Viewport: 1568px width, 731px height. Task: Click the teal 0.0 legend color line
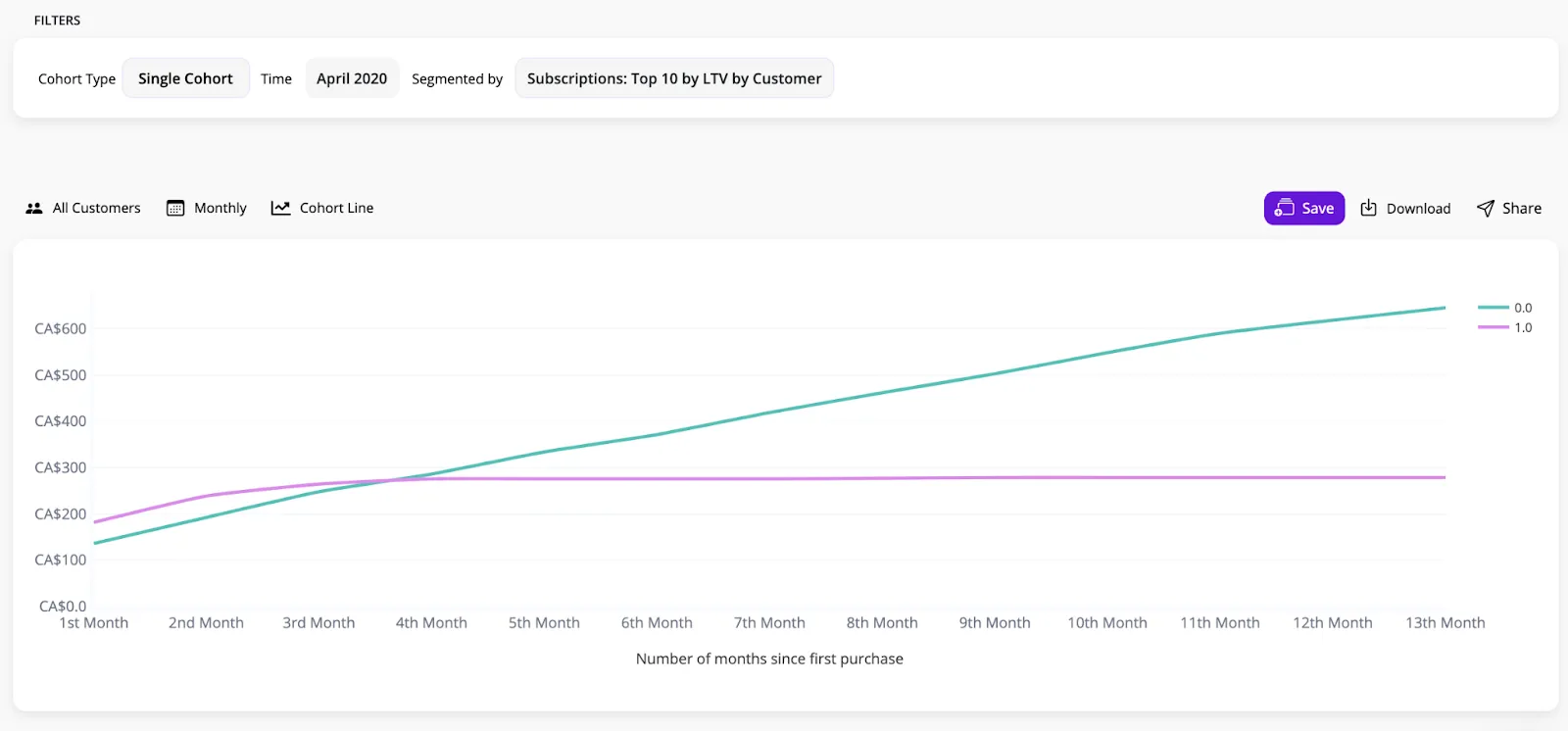pyautogui.click(x=1494, y=308)
